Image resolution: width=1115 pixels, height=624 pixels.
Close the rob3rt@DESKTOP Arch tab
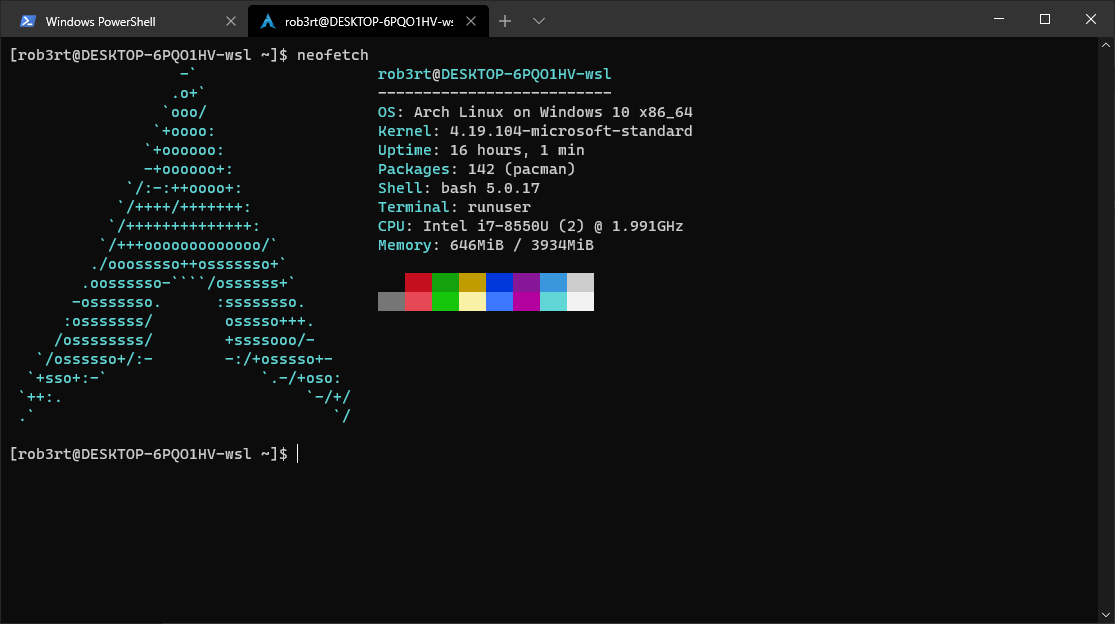click(471, 21)
